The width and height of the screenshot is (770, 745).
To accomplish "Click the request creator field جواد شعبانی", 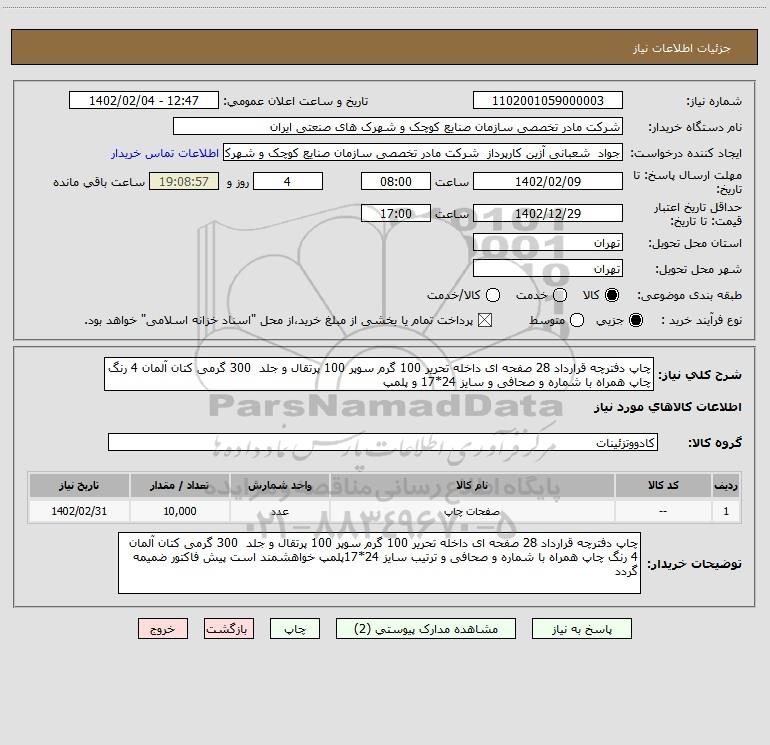I will tap(423, 153).
